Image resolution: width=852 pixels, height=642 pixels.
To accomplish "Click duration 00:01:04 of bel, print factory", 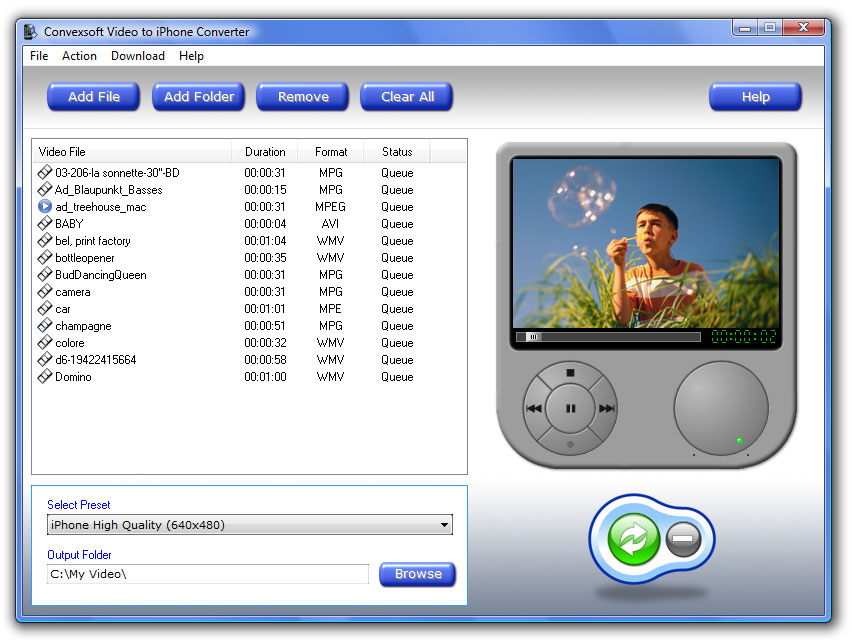I will pos(265,241).
